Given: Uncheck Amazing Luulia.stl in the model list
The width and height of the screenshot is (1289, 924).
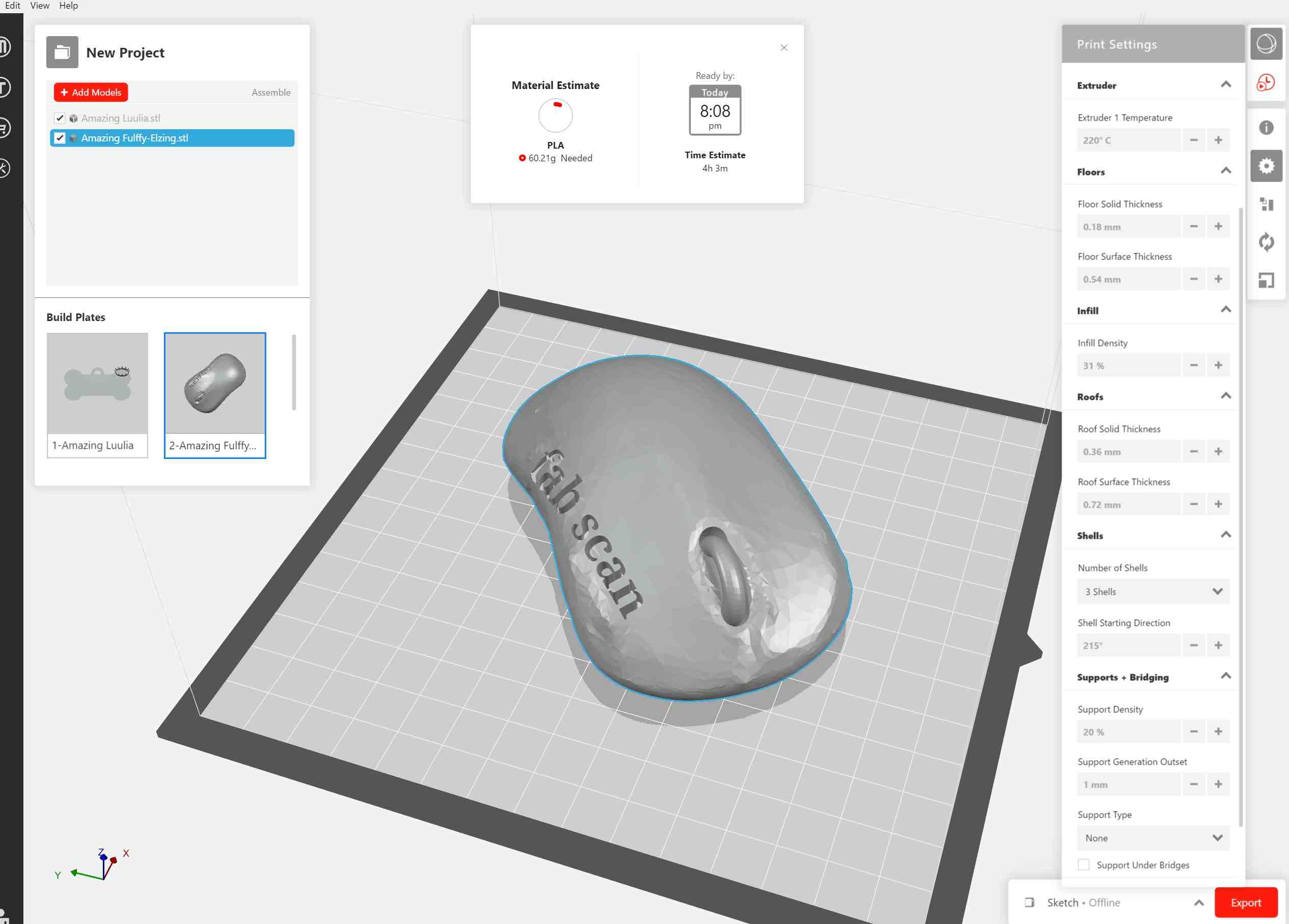Looking at the screenshot, I should pos(60,118).
